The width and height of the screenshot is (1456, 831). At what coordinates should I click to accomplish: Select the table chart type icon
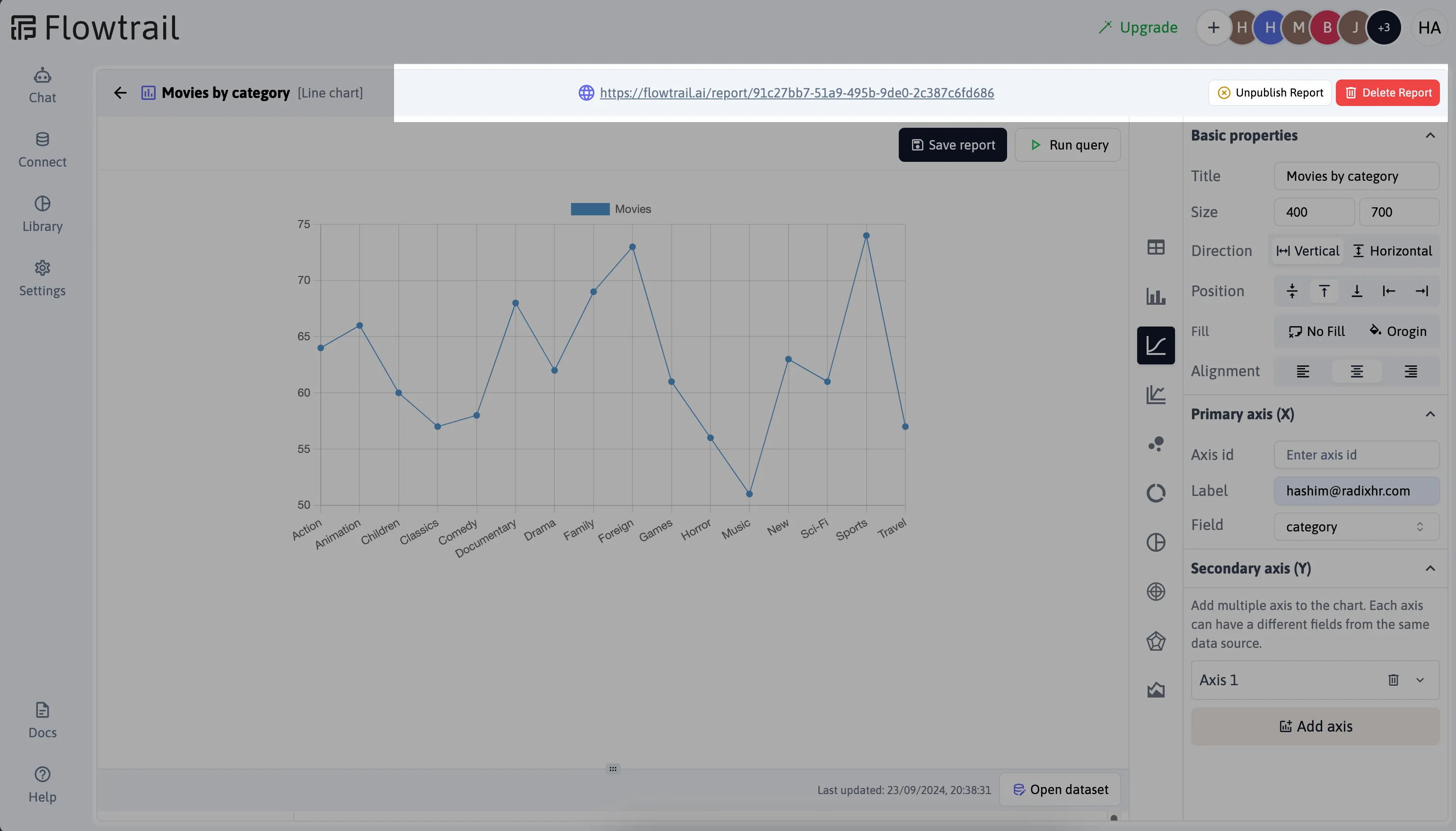point(1156,247)
